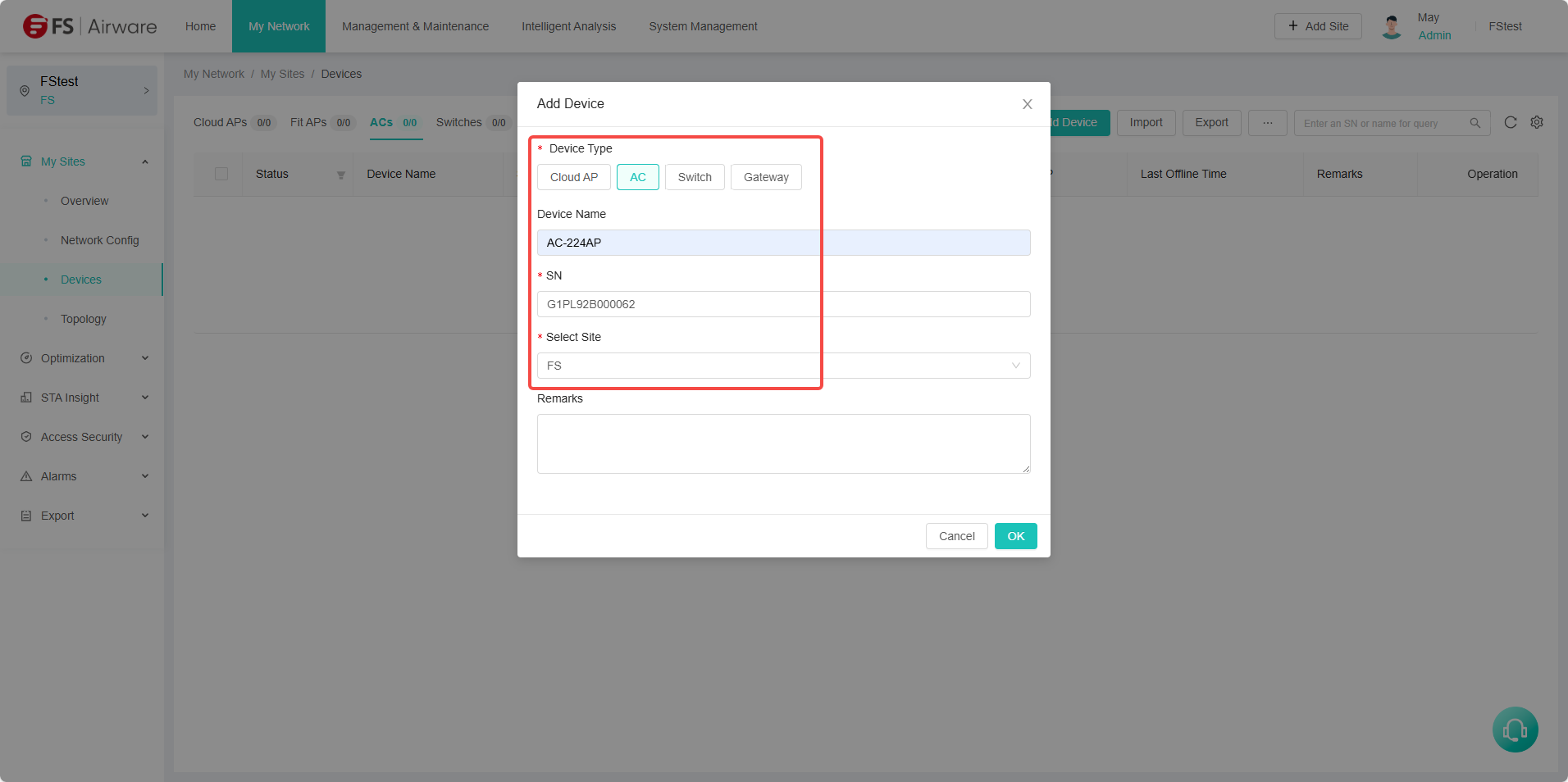Click Cancel in Add Device dialog
Screen dimensions: 1568x782
point(957,536)
